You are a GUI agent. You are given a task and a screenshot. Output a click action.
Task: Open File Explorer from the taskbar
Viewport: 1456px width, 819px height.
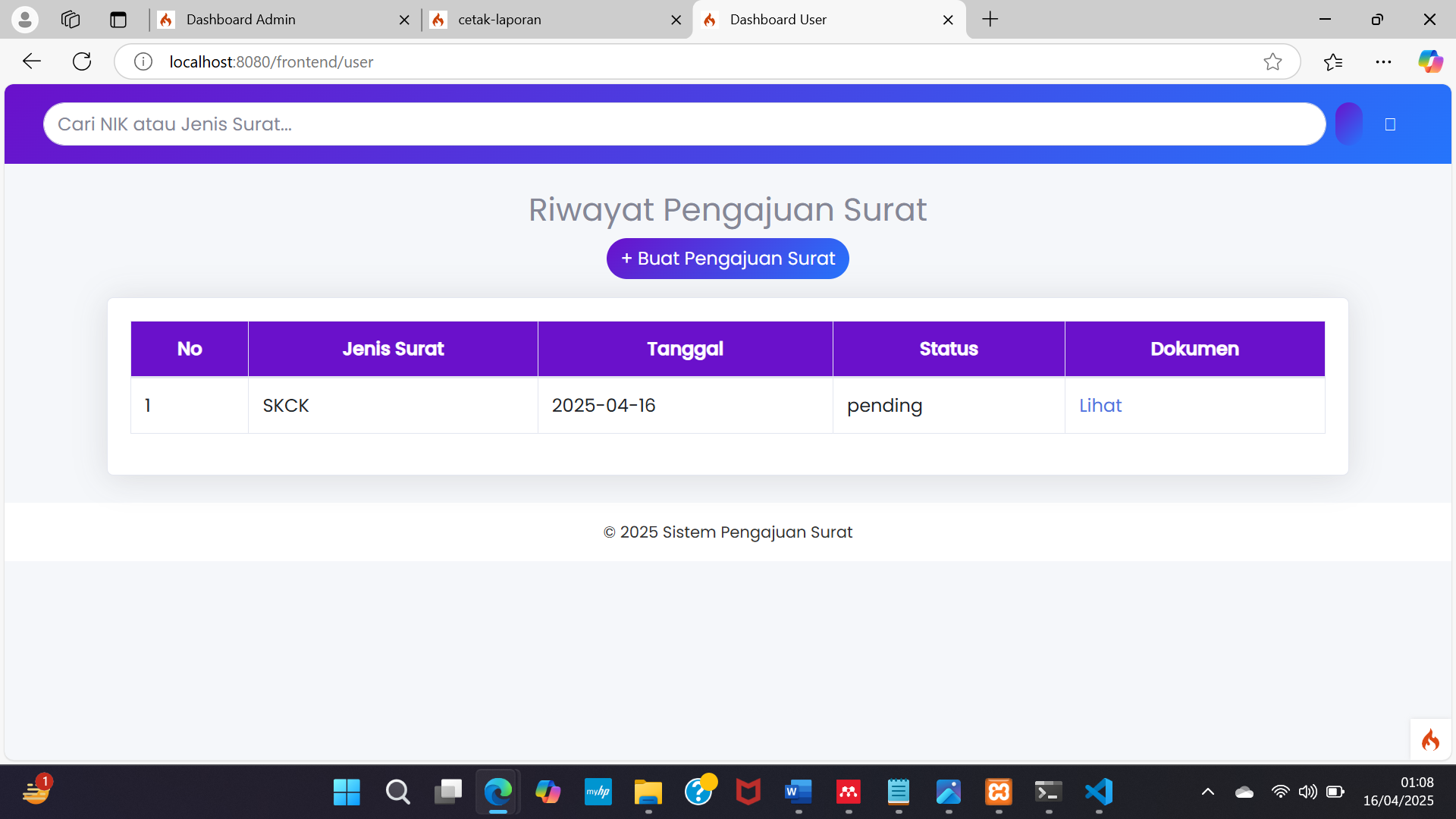coord(648,792)
